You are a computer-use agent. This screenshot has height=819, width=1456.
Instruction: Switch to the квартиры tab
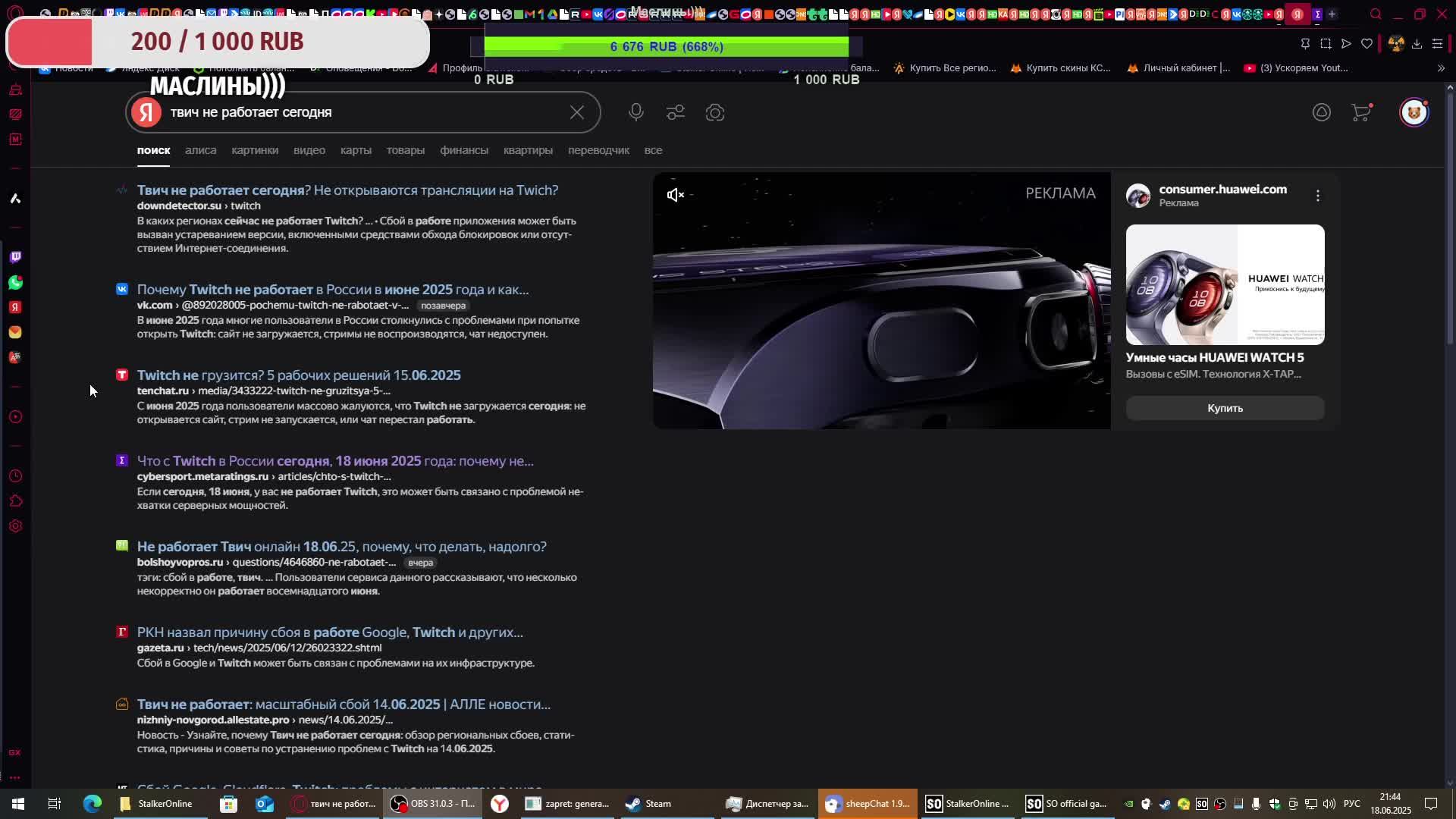point(528,150)
